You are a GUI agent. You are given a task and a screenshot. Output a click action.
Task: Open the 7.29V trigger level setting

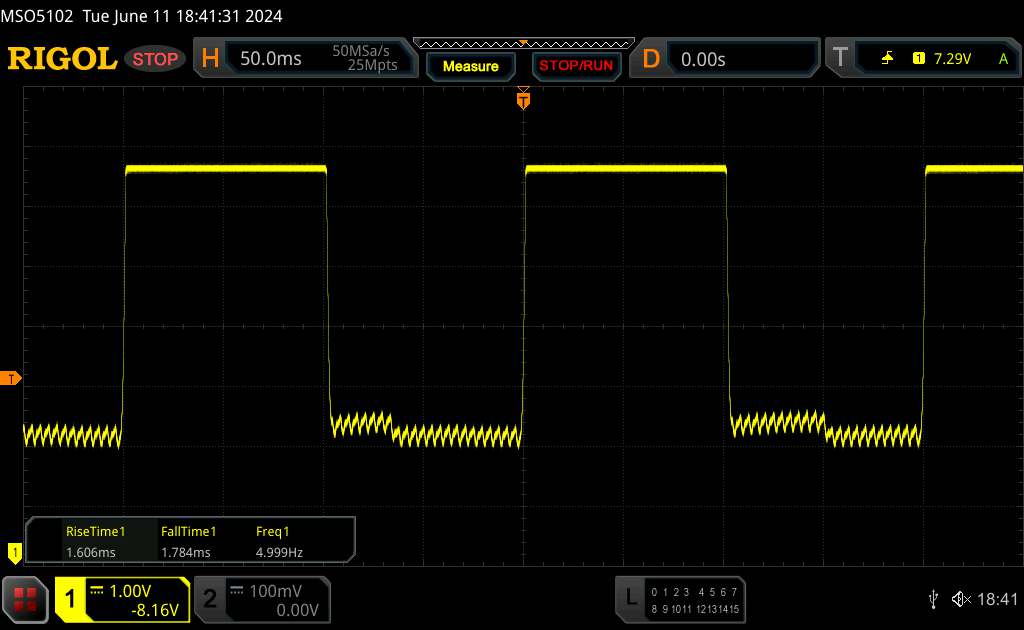point(951,59)
